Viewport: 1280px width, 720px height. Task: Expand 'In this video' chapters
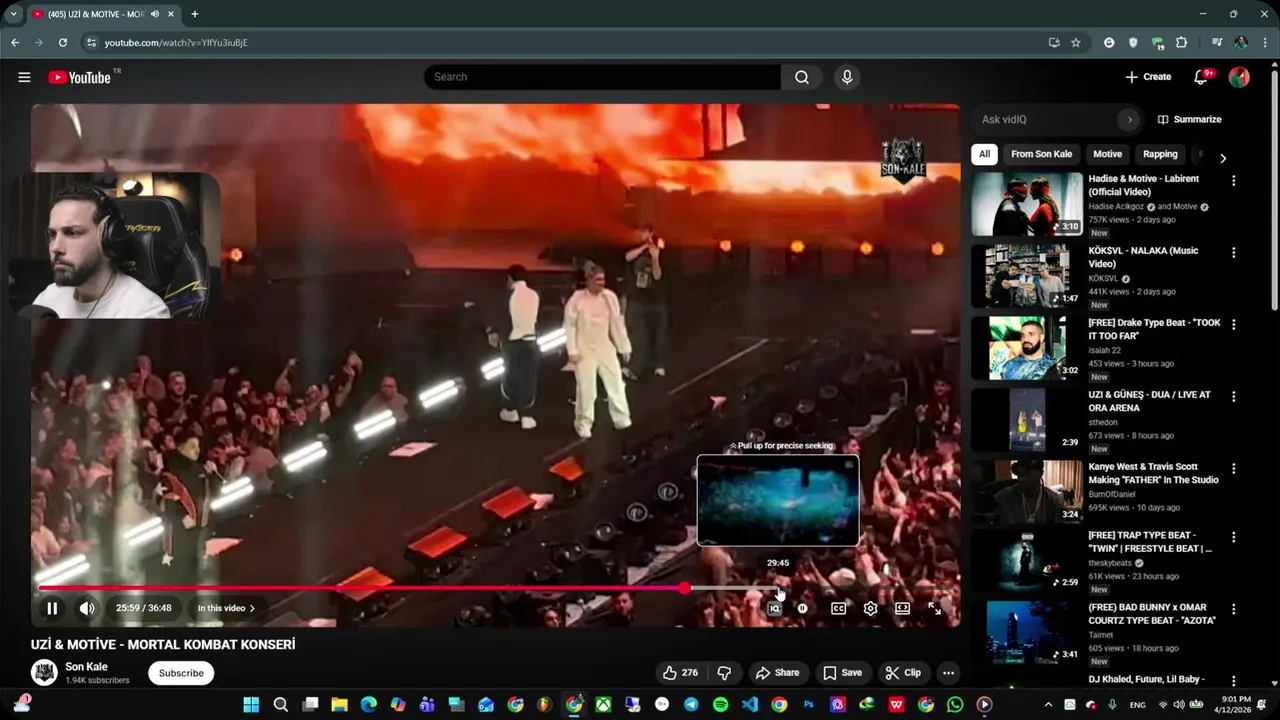click(x=226, y=608)
